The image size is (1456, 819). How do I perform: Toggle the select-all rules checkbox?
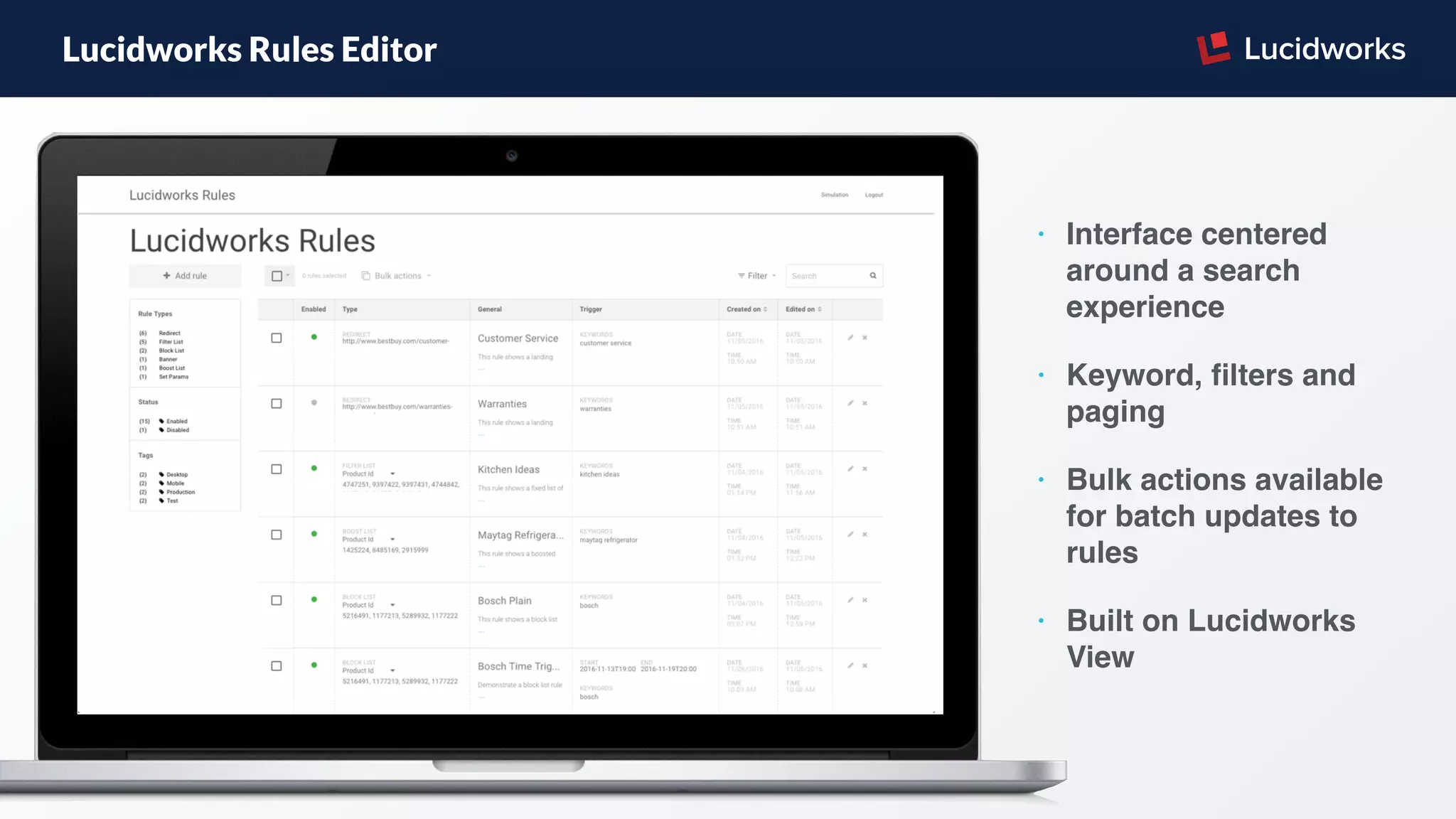[x=277, y=276]
